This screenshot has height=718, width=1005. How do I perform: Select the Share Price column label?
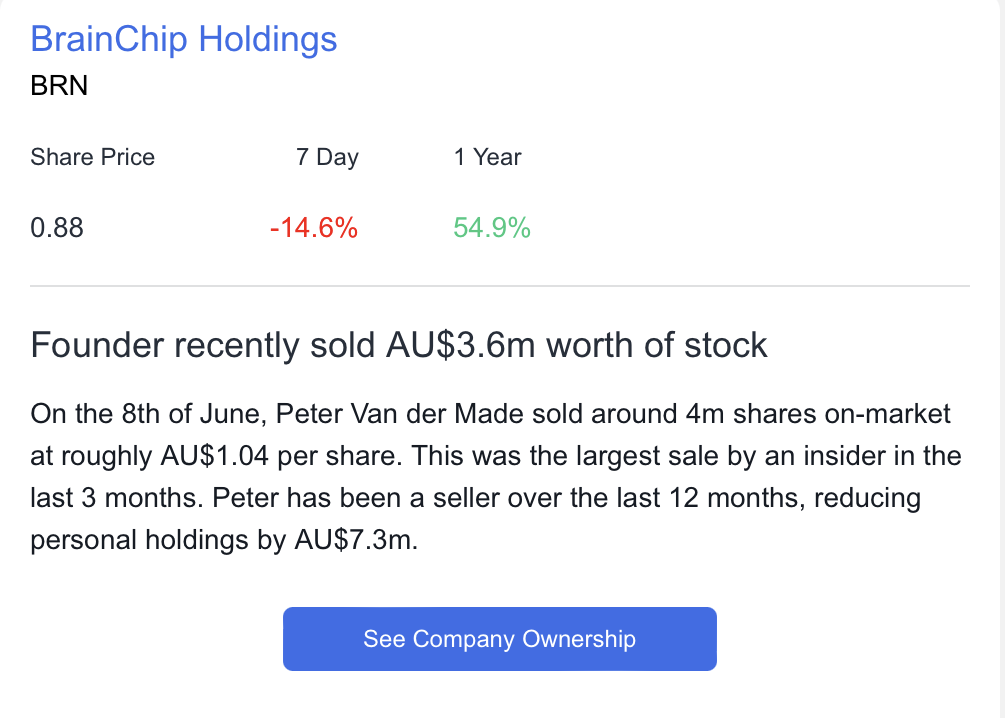pos(93,157)
